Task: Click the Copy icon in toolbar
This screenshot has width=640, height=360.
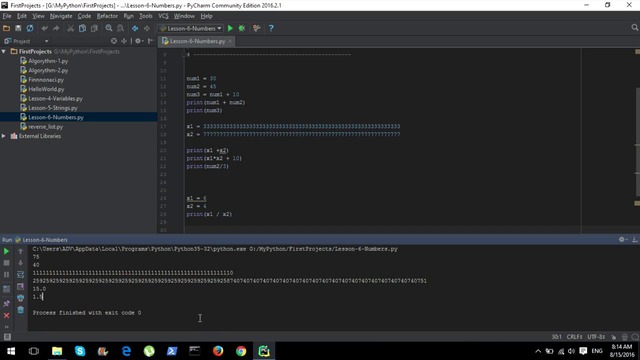Action: click(82, 28)
